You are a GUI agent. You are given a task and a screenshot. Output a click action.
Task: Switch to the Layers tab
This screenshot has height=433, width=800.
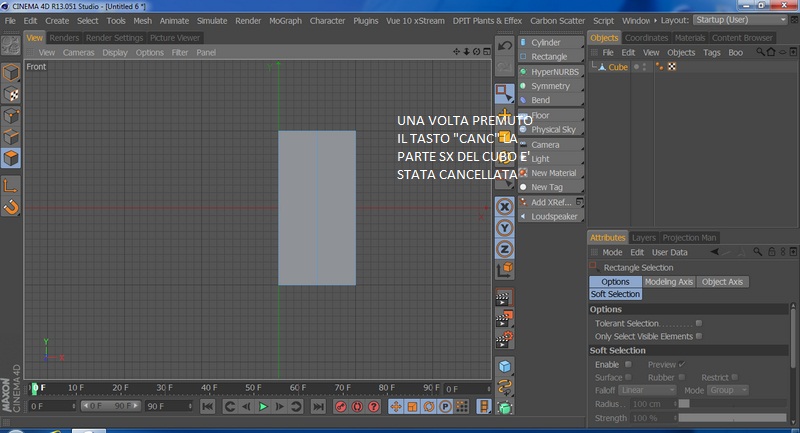[x=643, y=238]
